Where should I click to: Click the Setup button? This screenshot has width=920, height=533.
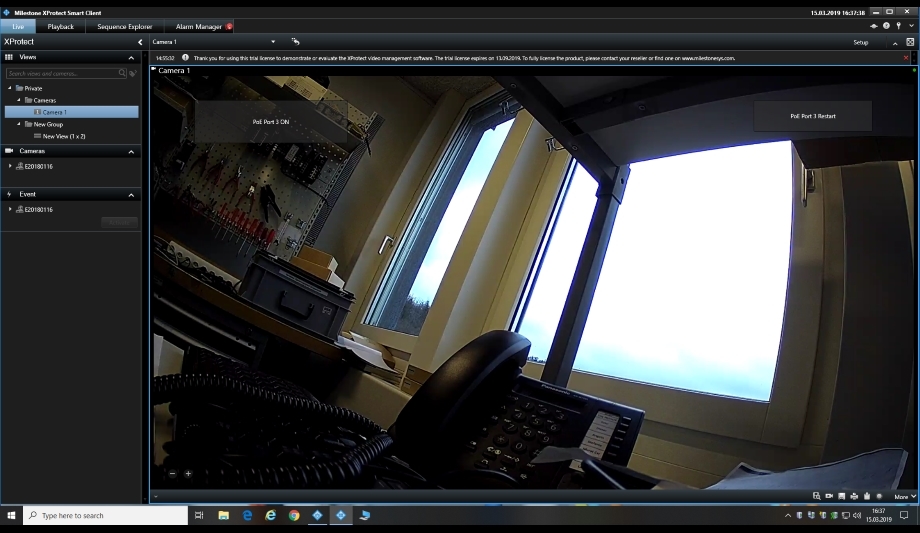860,42
